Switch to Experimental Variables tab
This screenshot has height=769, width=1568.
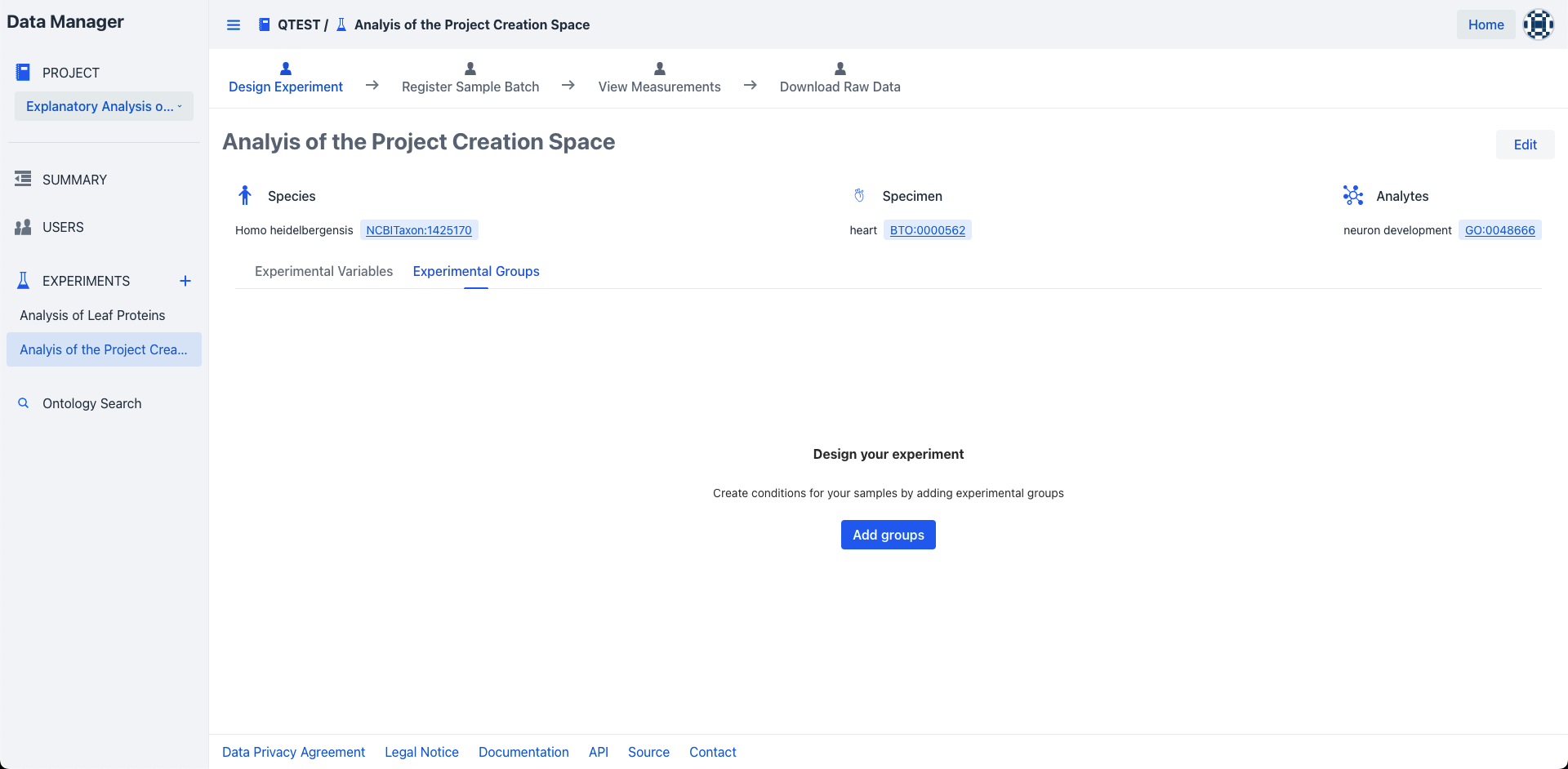coord(323,271)
